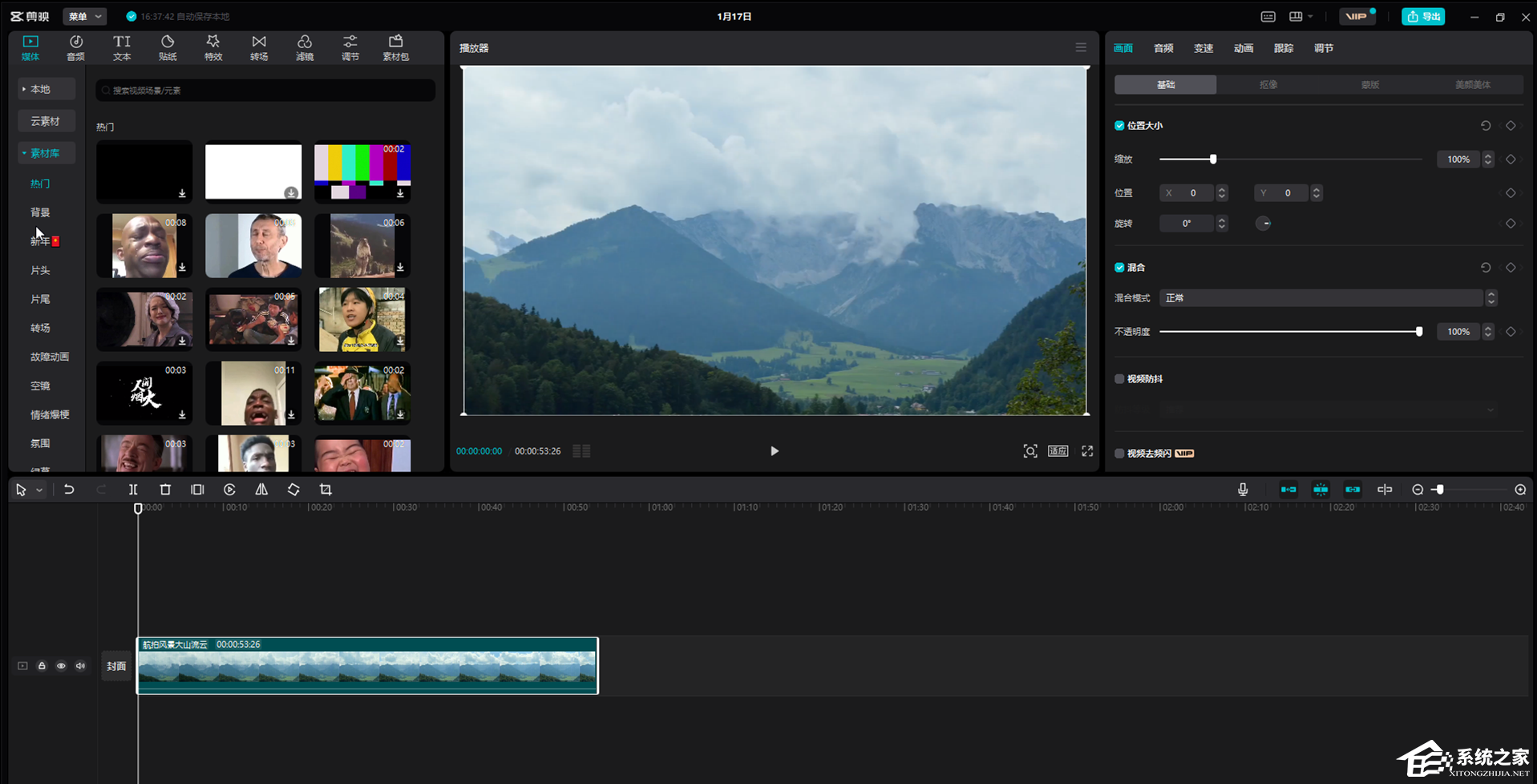Click the mirror flip icon in timeline toolbar
The height and width of the screenshot is (784, 1537).
(261, 490)
